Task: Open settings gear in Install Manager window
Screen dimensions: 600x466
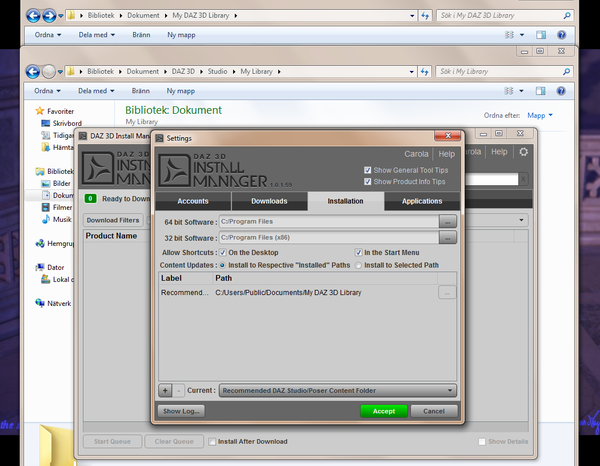Action: (523, 152)
